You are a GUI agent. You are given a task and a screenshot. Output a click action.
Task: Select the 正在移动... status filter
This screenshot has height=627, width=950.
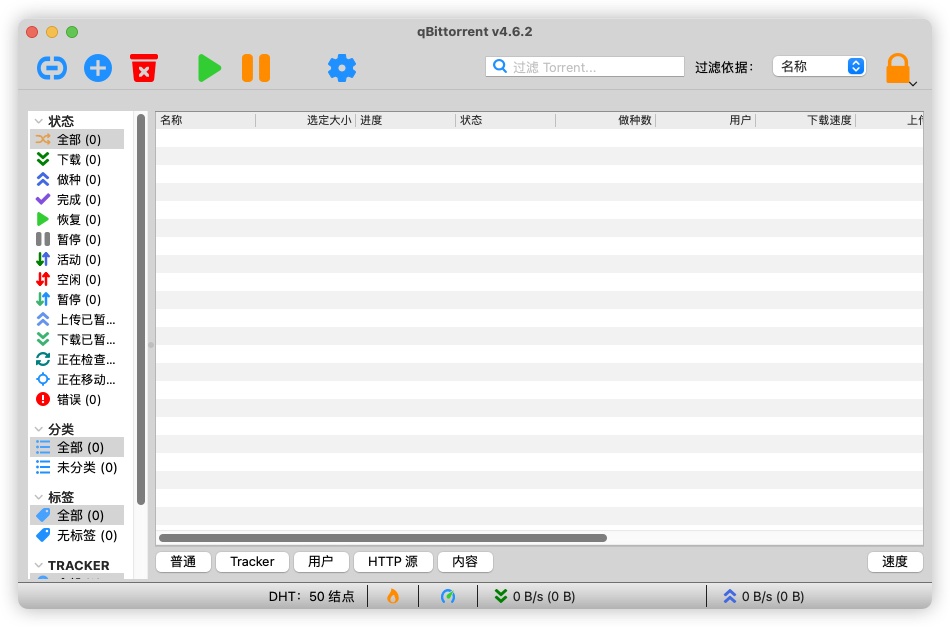pyautogui.click(x=77, y=379)
